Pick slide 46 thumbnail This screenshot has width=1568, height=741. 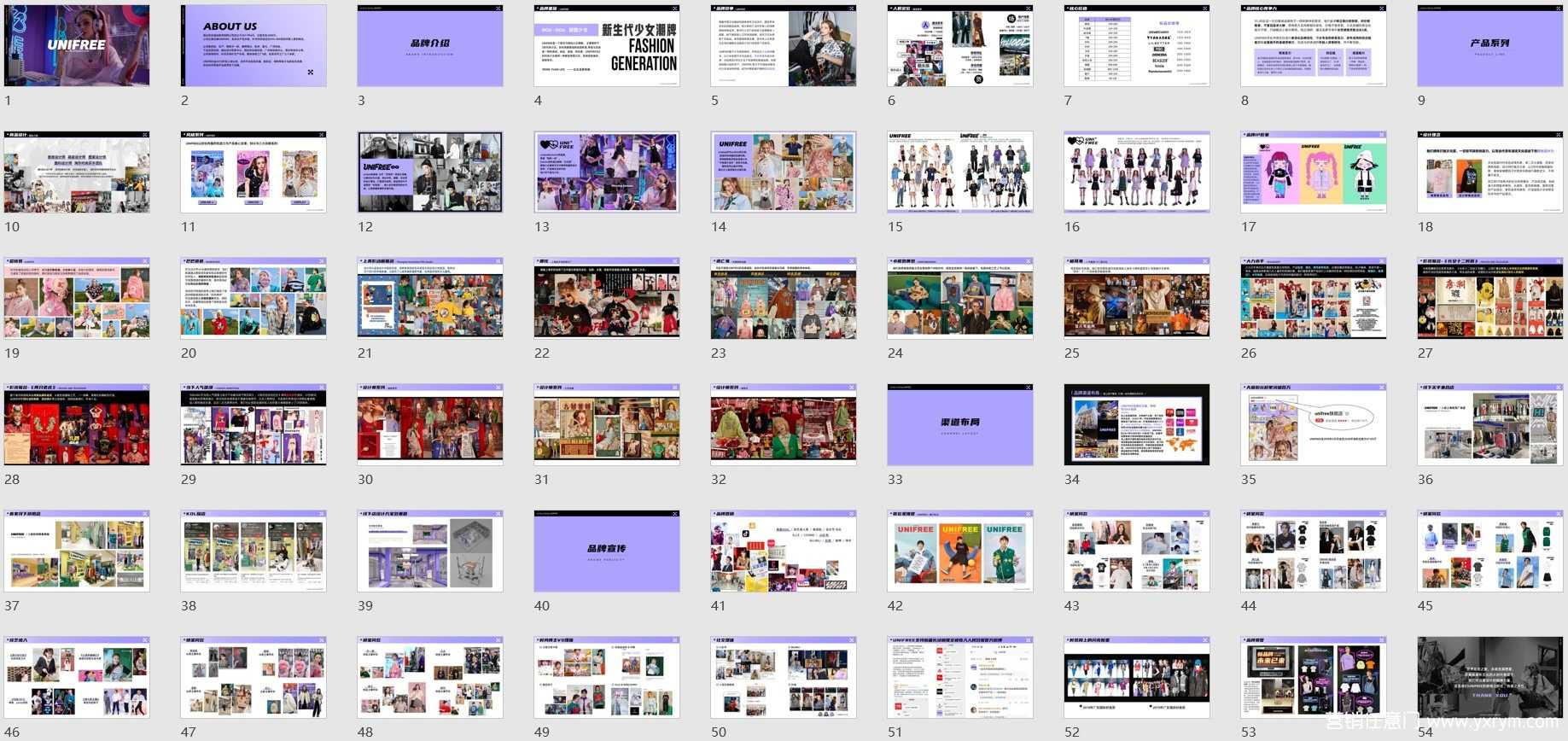click(x=77, y=677)
